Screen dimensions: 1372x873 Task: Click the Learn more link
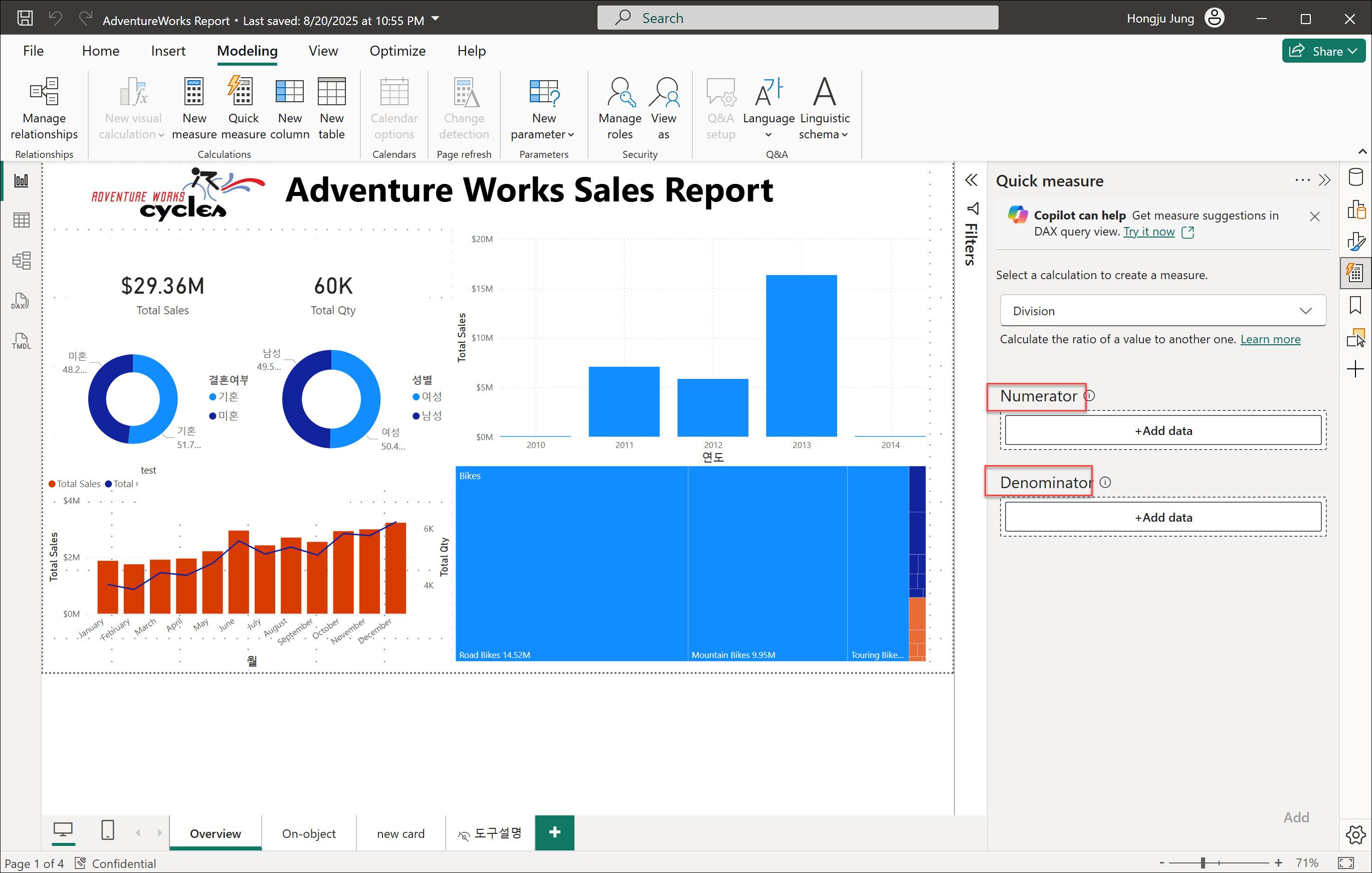click(x=1270, y=339)
